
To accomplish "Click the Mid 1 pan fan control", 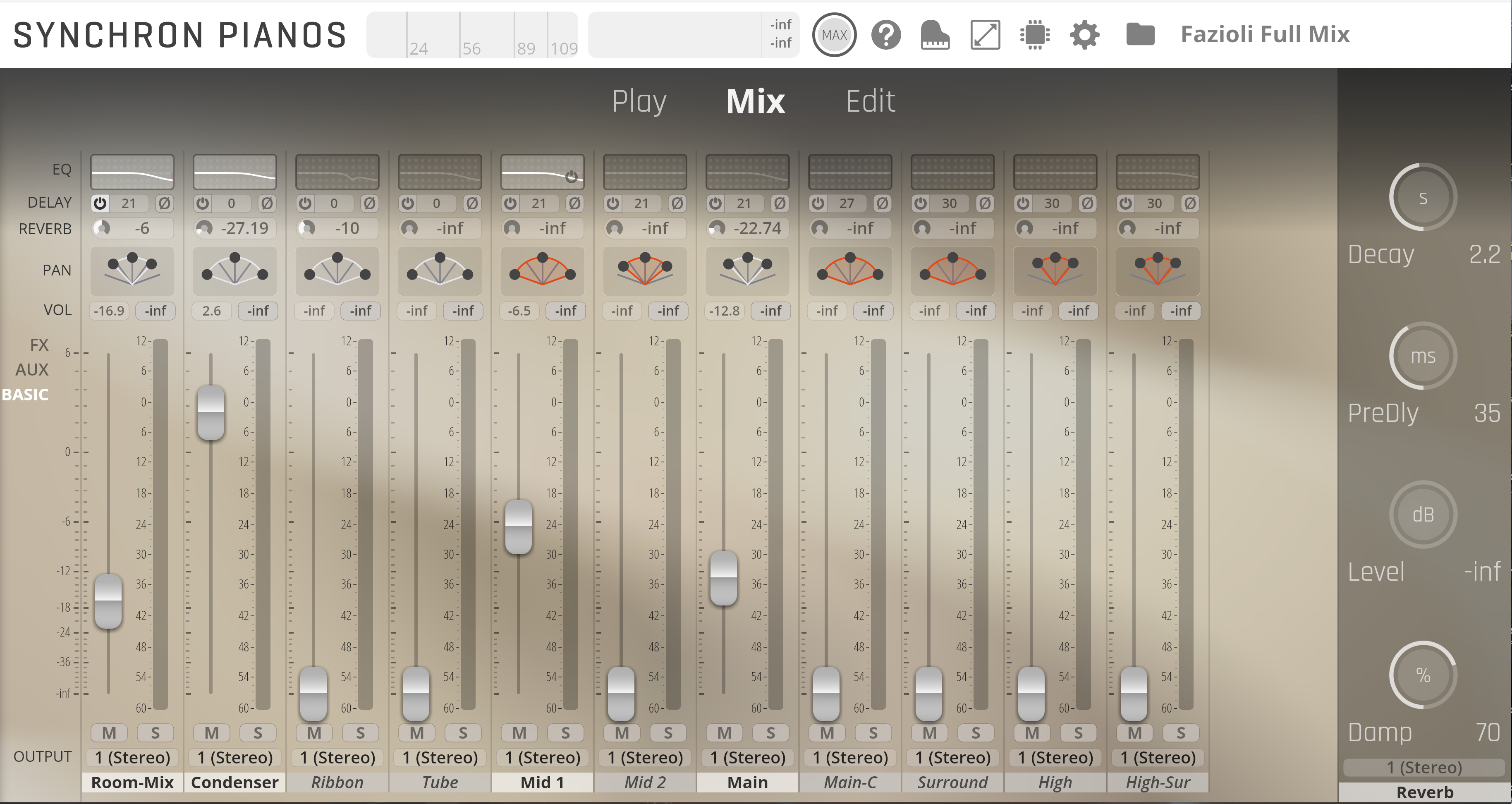I will tap(542, 270).
